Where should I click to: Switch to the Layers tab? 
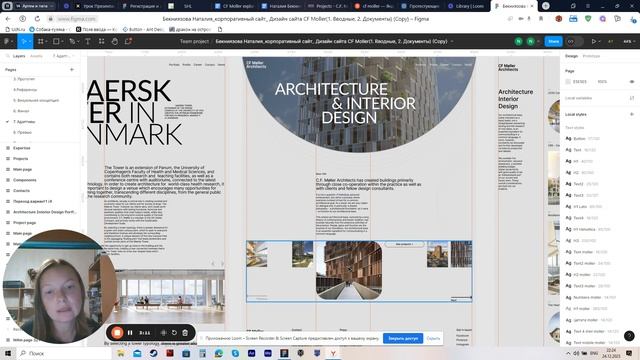pyautogui.click(x=19, y=56)
